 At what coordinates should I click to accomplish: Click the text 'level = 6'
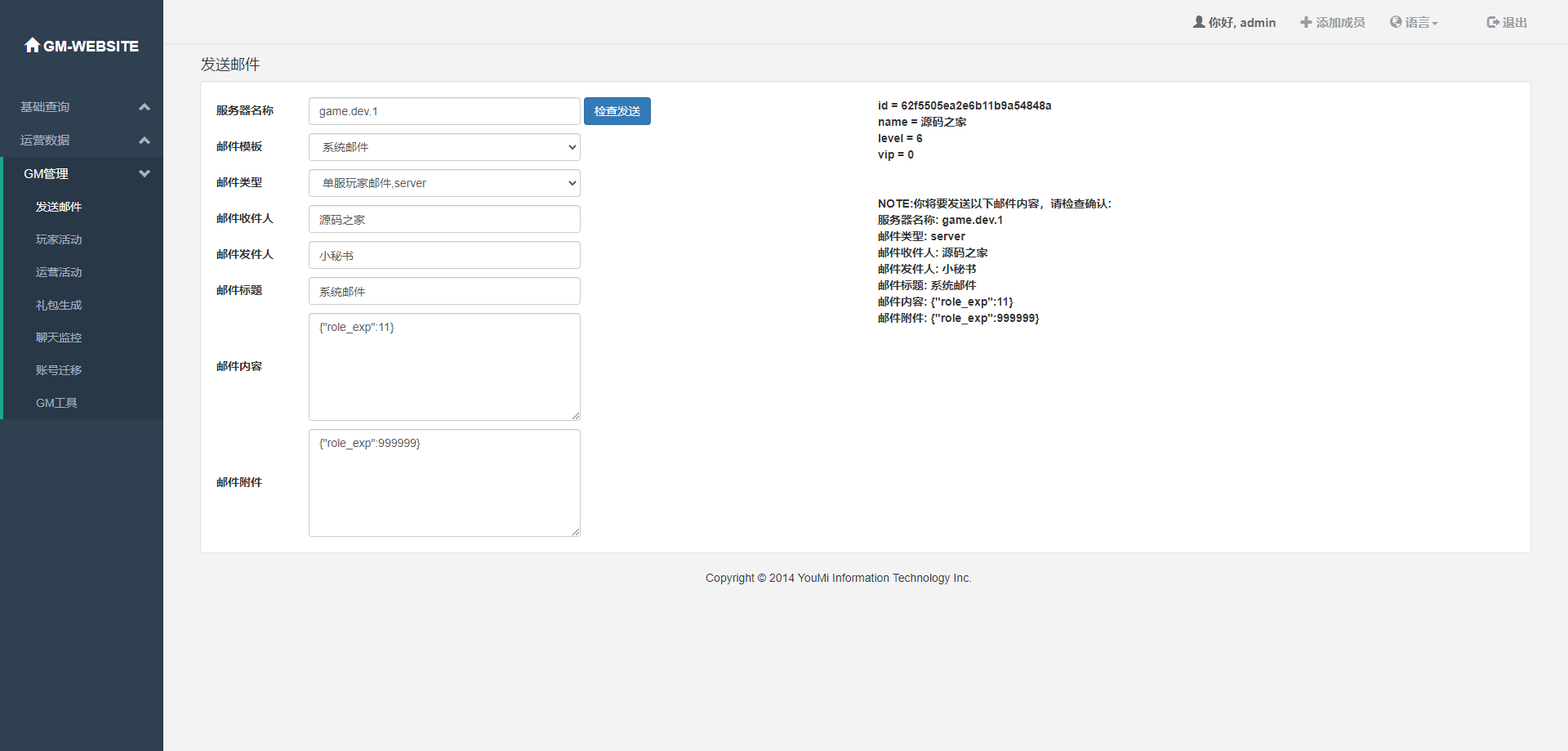pyautogui.click(x=900, y=138)
